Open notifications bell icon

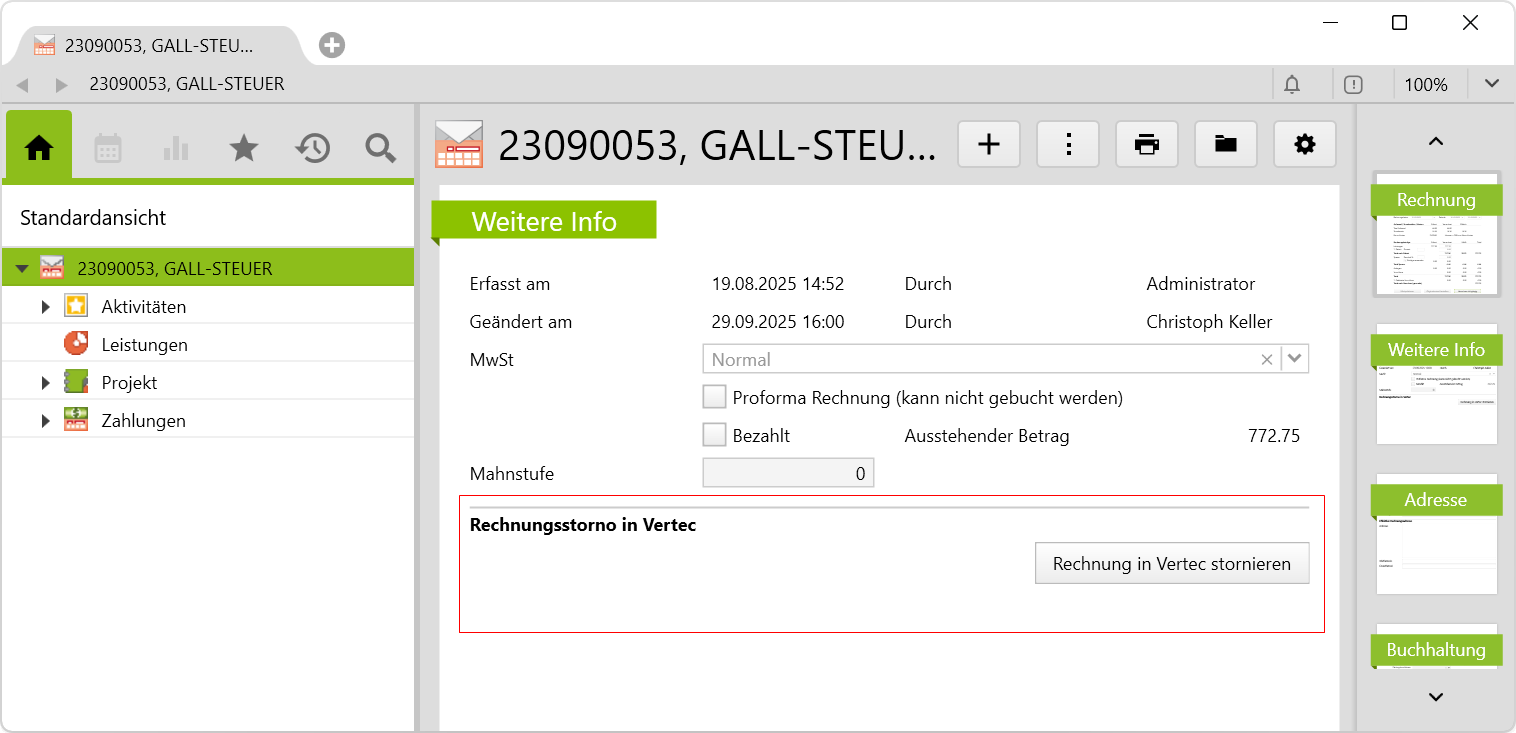click(1292, 85)
